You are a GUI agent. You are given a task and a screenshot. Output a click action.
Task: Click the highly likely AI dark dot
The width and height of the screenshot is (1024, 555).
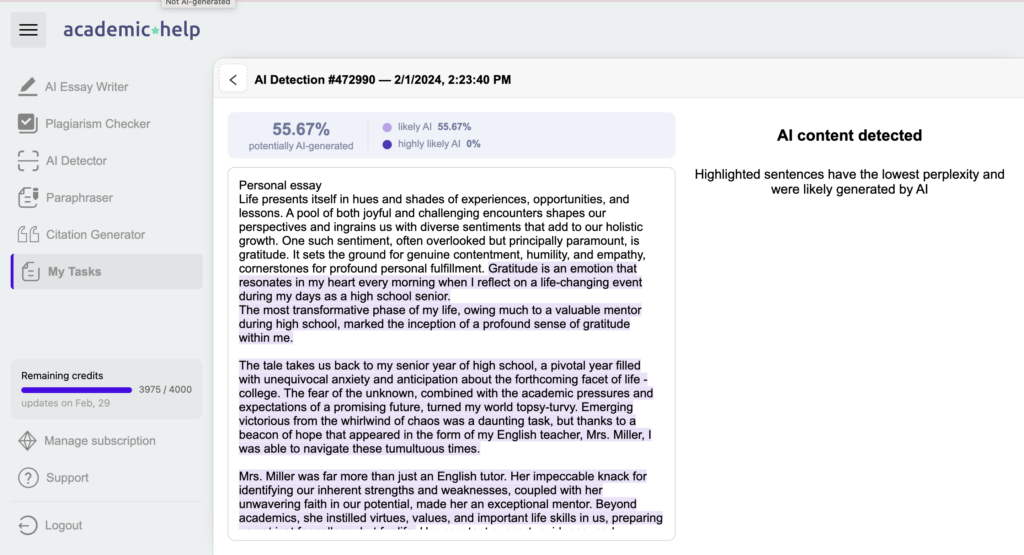pyautogui.click(x=387, y=144)
